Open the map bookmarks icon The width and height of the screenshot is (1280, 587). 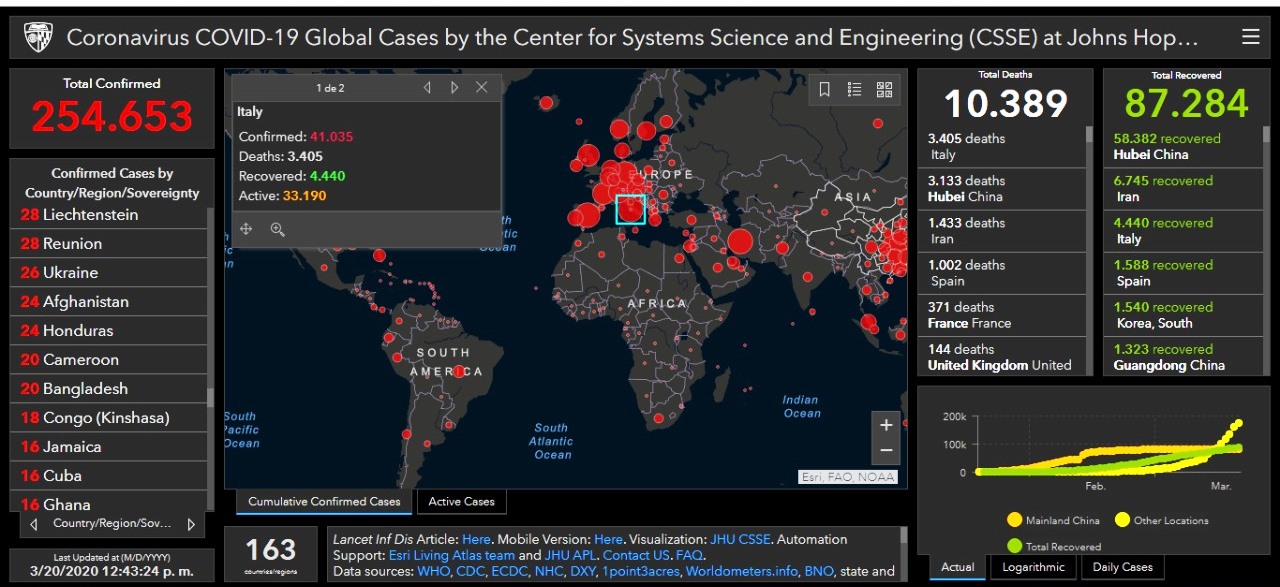(824, 89)
